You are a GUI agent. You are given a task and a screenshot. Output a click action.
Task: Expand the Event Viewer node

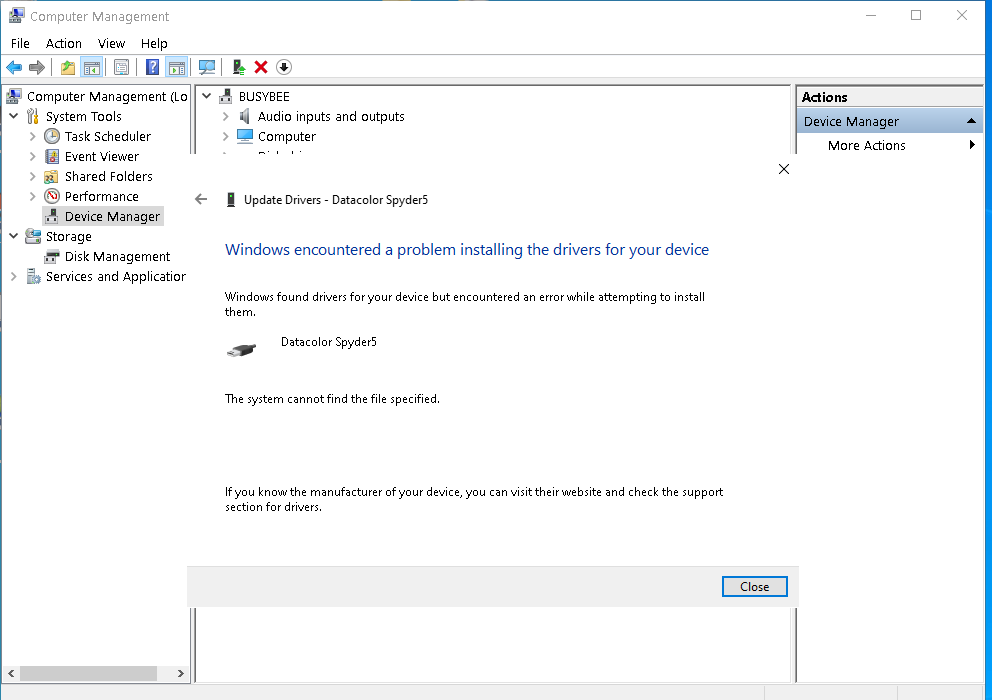(33, 156)
